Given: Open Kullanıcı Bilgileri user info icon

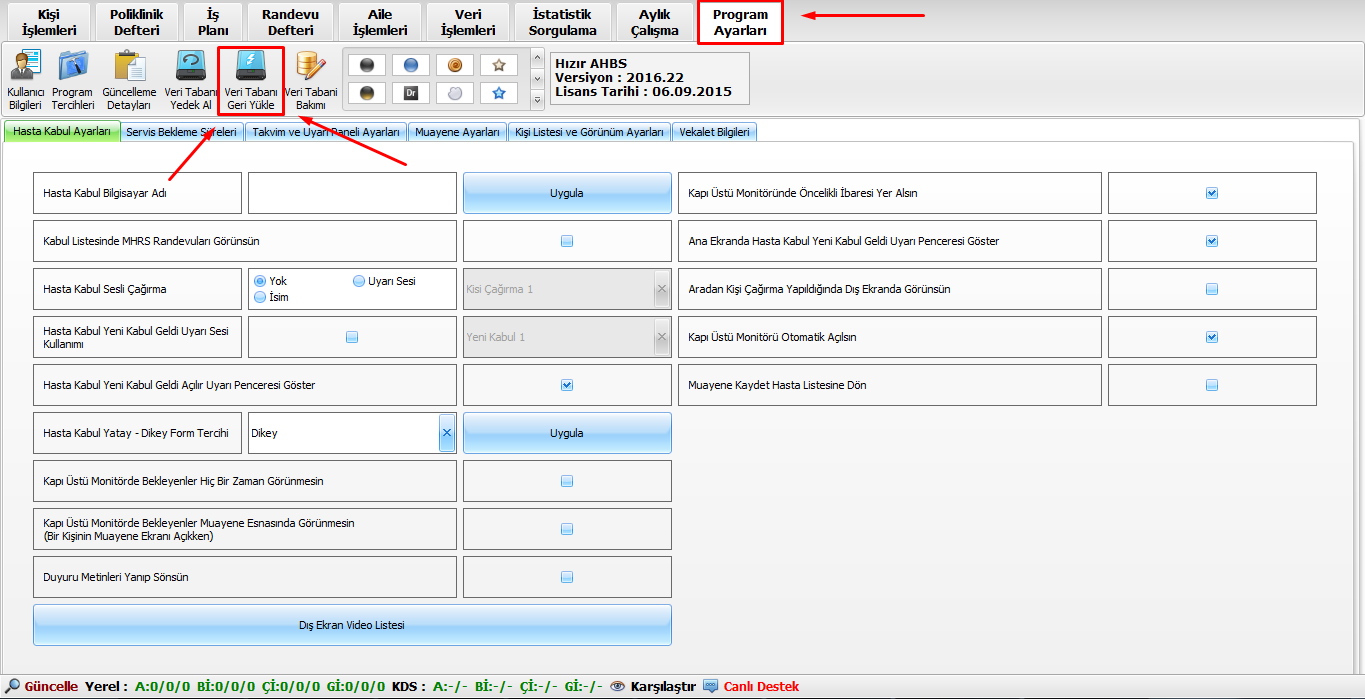Looking at the screenshot, I should [x=25, y=79].
